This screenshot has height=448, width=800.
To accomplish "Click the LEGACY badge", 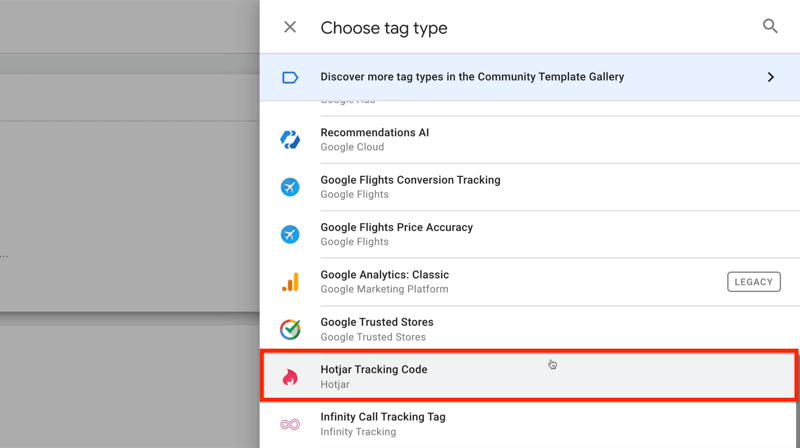I will tap(753, 282).
